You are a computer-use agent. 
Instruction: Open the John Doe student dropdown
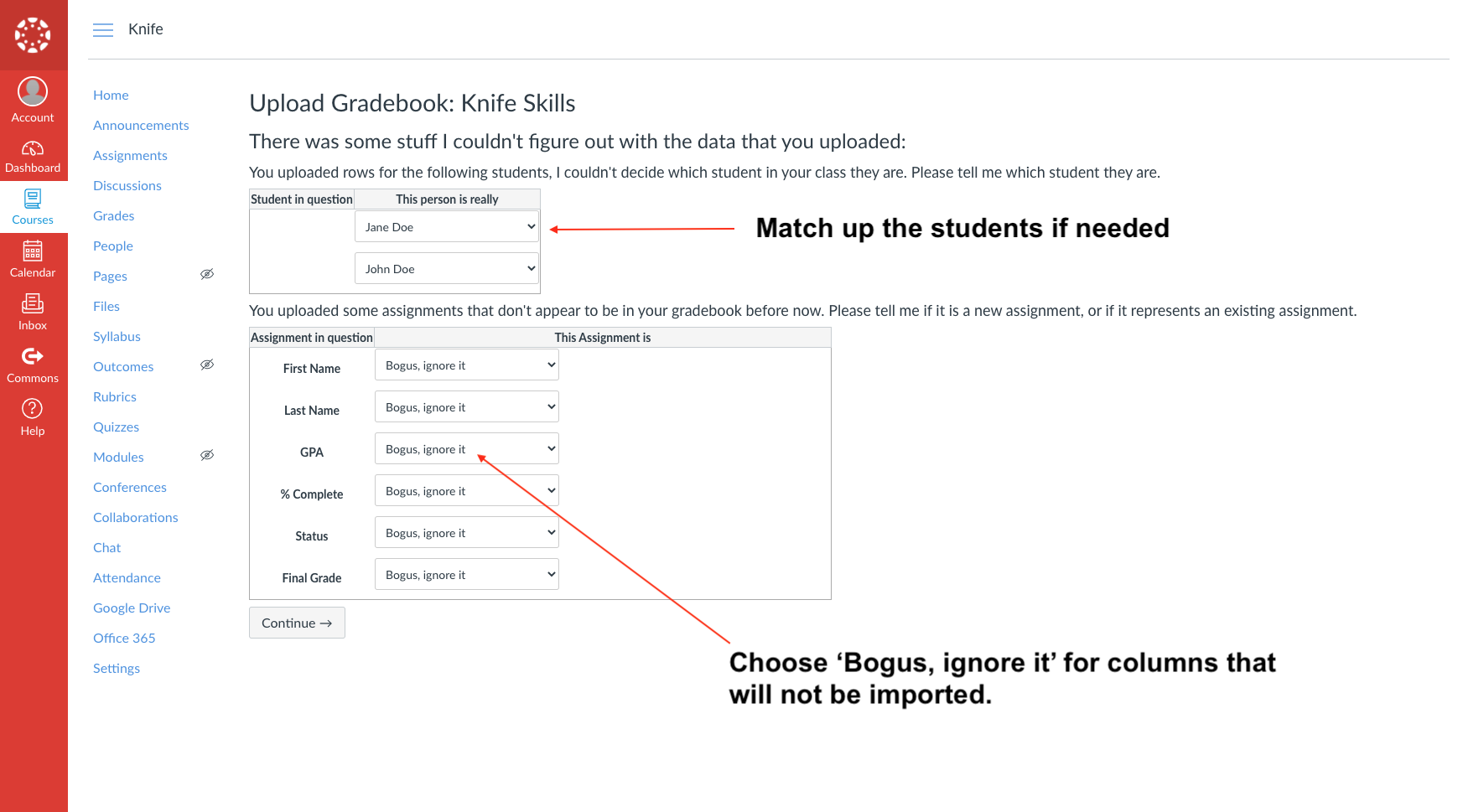point(447,268)
